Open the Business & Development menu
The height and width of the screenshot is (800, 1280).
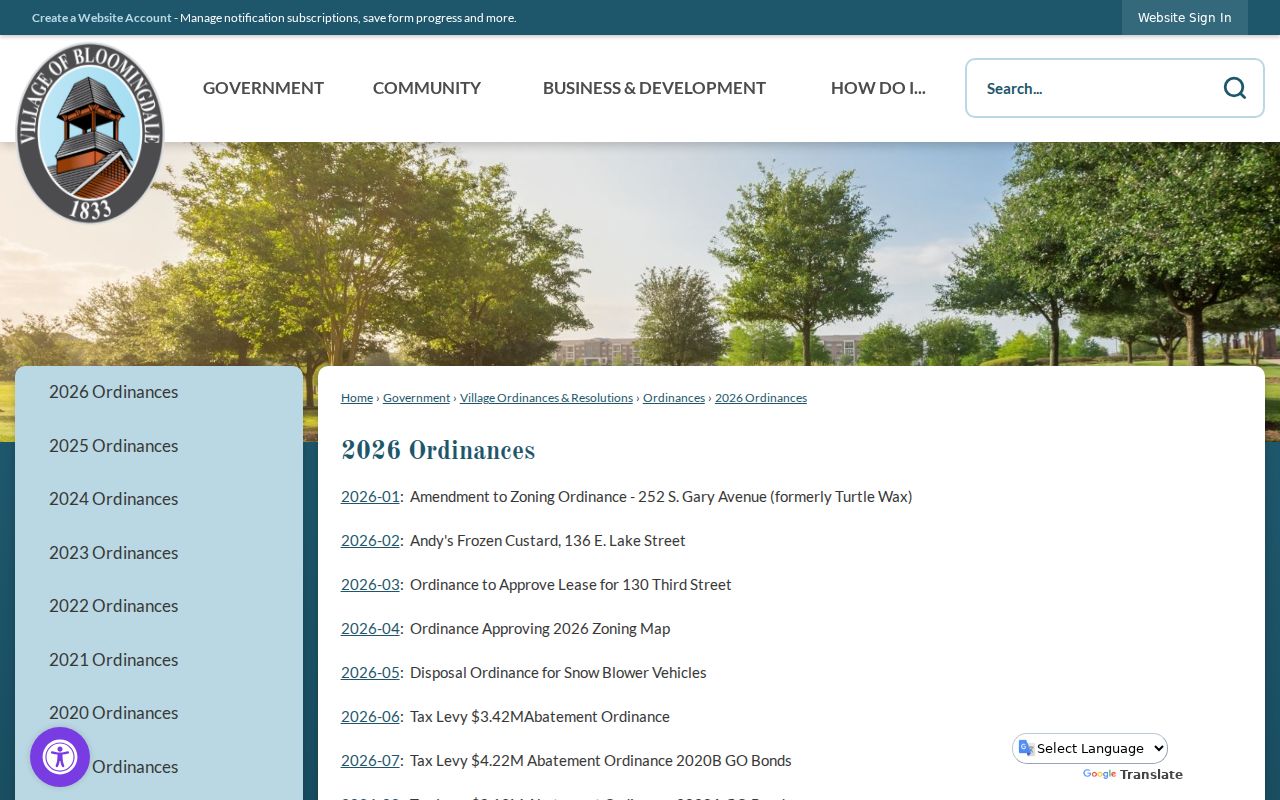[x=654, y=88]
